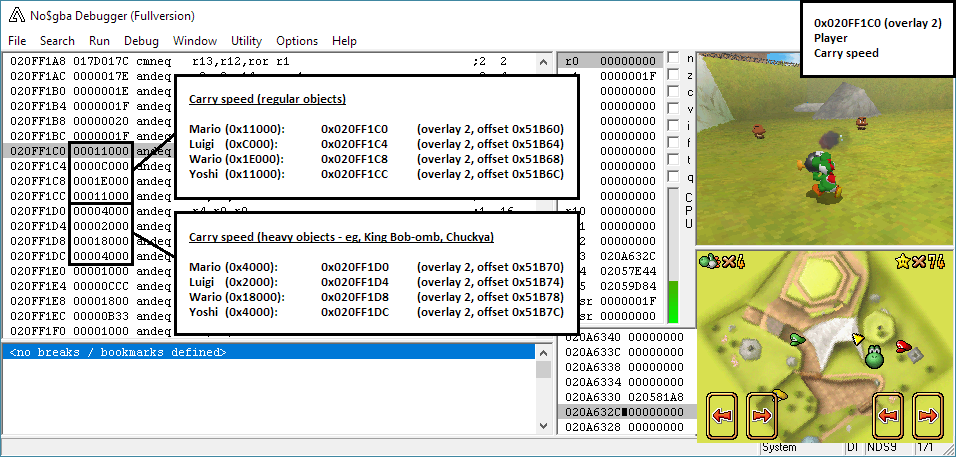Tap the far-right red right-arrow button

[x=926, y=415]
